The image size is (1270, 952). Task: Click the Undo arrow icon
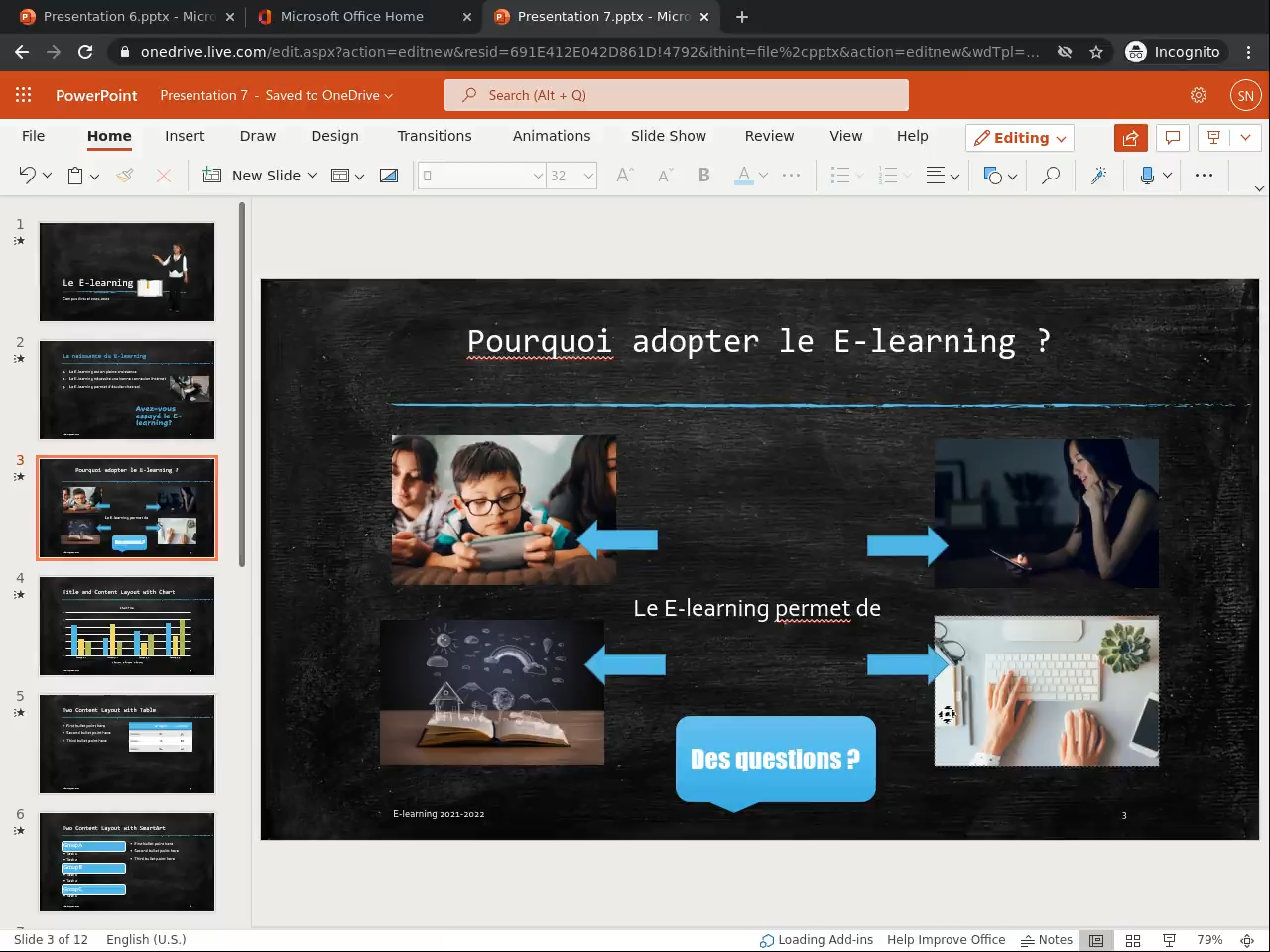coord(27,176)
